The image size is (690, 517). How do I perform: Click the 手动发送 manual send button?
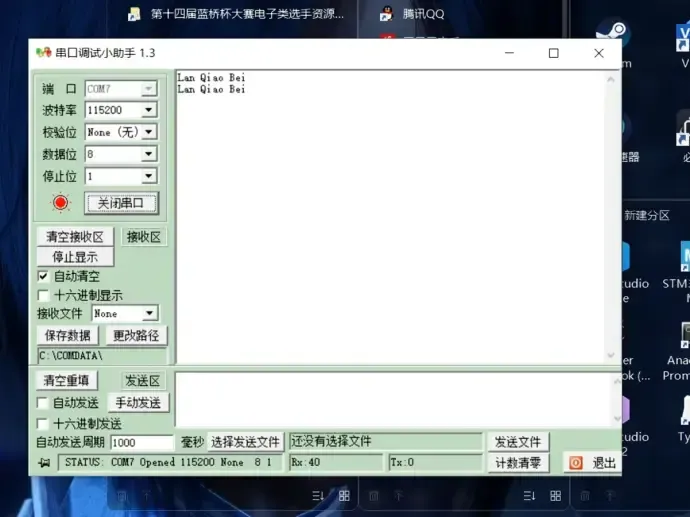(x=138, y=403)
